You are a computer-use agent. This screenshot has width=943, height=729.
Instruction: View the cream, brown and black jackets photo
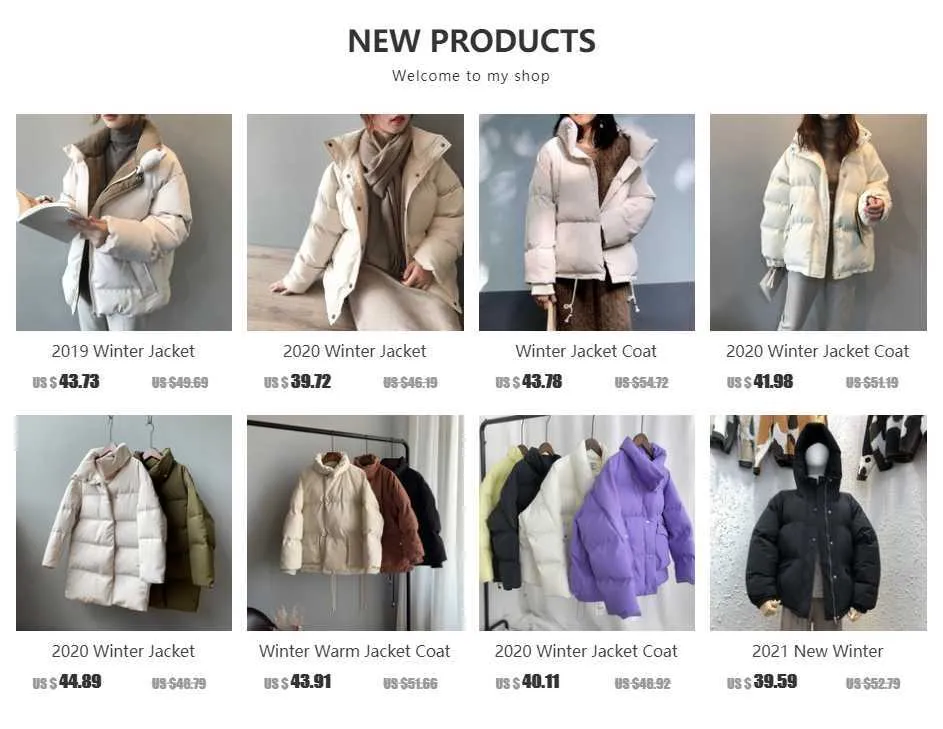coord(355,523)
